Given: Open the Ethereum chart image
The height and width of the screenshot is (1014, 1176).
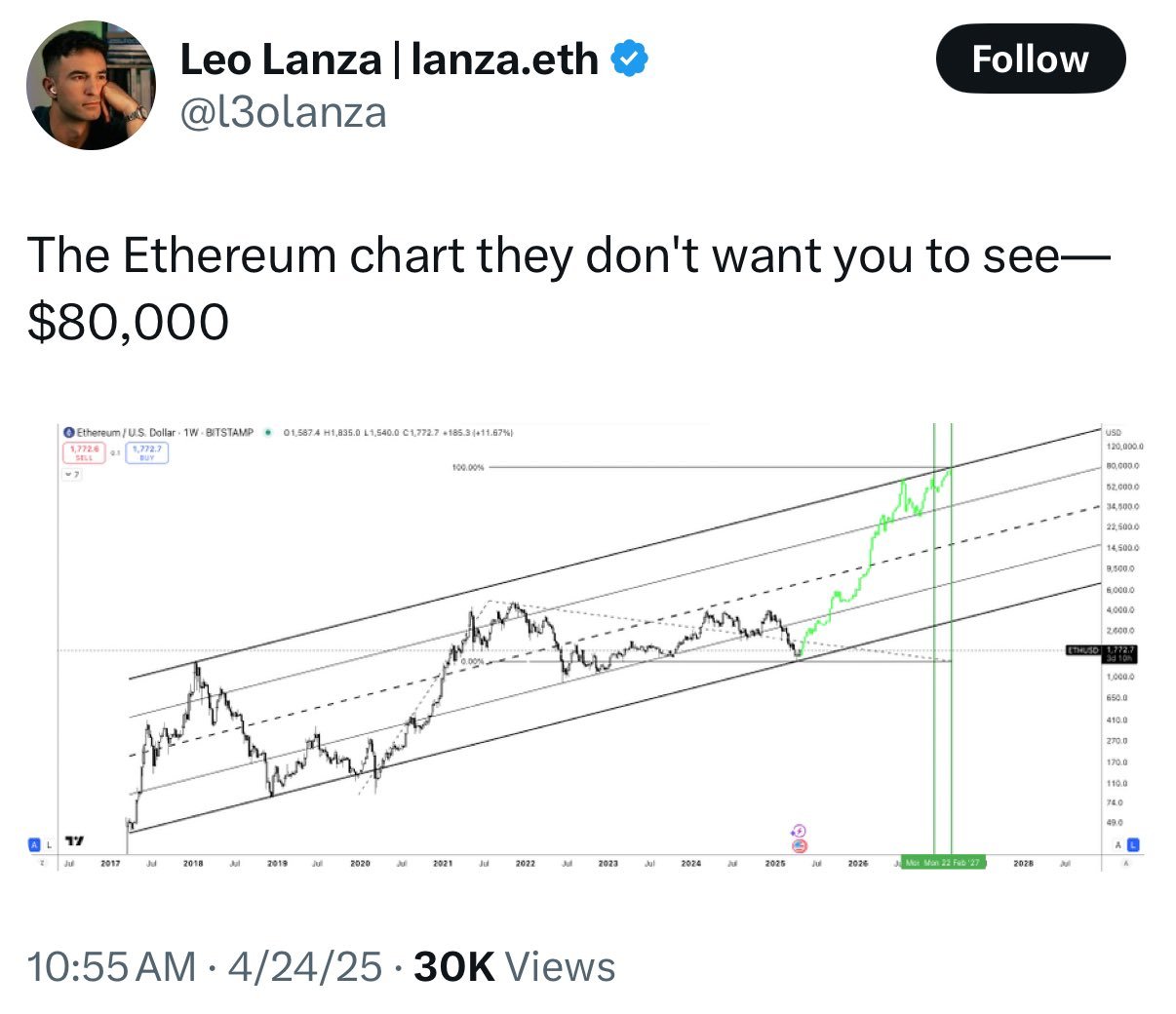Looking at the screenshot, I should 587,643.
